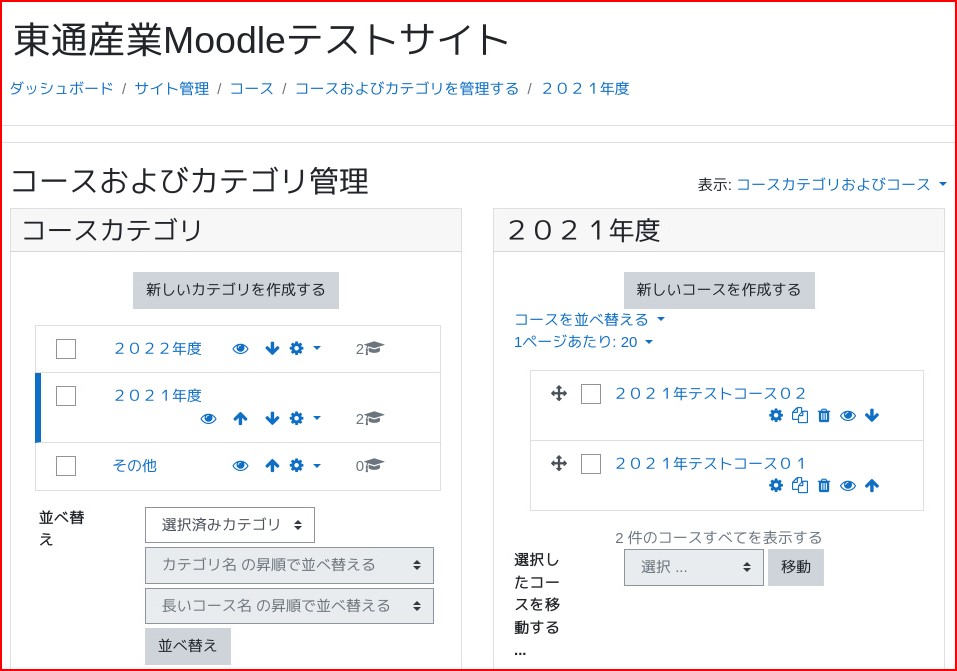The height and width of the screenshot is (671, 957).
Task: Open サイト管理 in the breadcrumb
Action: (x=172, y=89)
